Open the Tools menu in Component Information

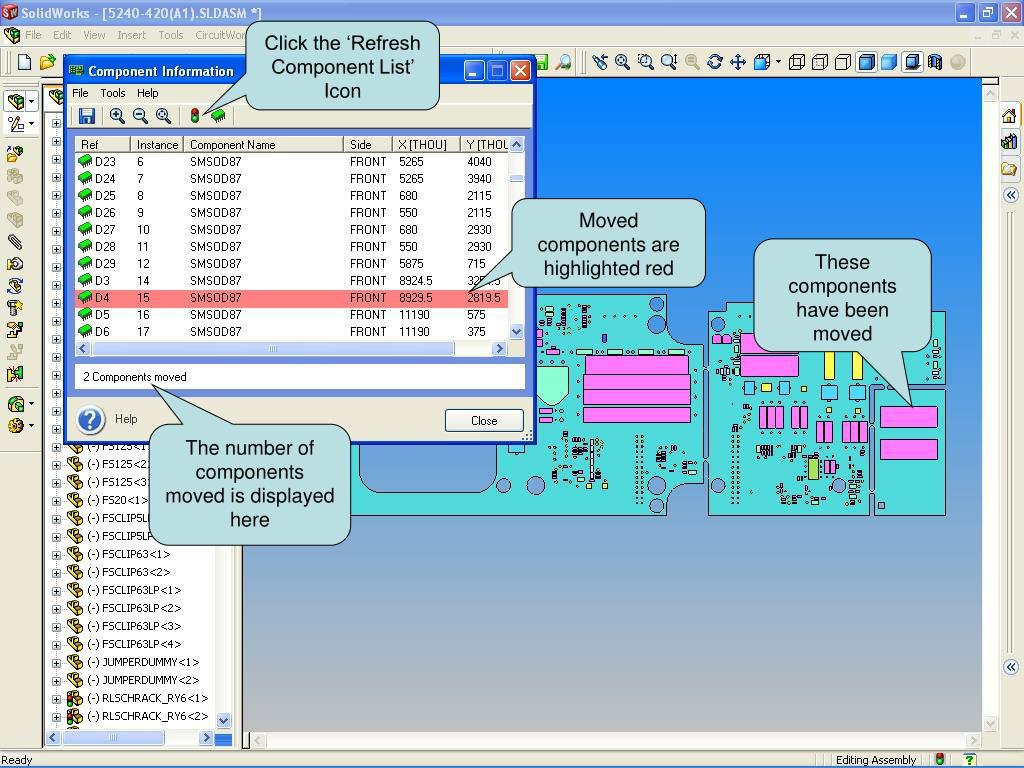(112, 93)
